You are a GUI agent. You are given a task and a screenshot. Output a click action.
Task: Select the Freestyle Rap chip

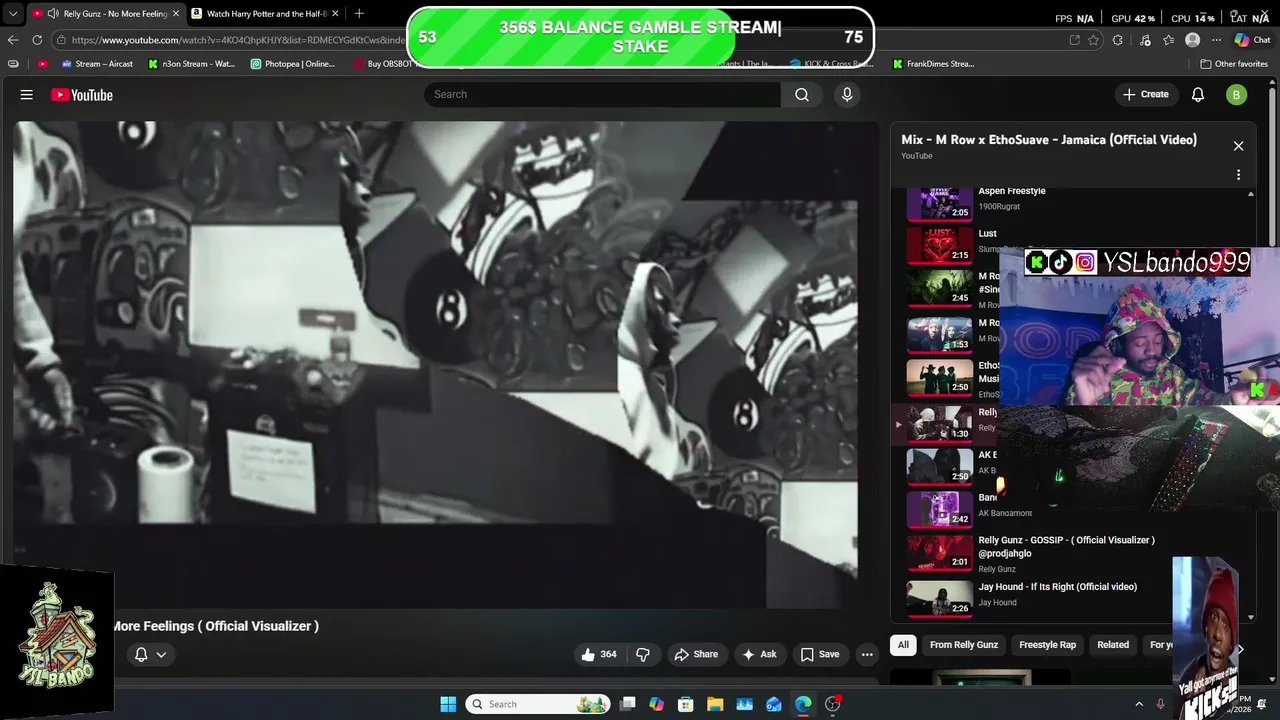click(x=1047, y=645)
